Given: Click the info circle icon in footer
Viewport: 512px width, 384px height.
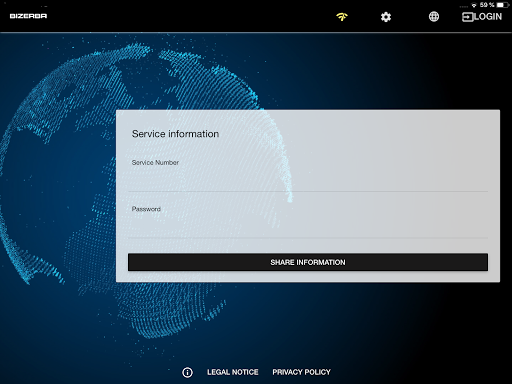Looking at the screenshot, I should point(187,372).
